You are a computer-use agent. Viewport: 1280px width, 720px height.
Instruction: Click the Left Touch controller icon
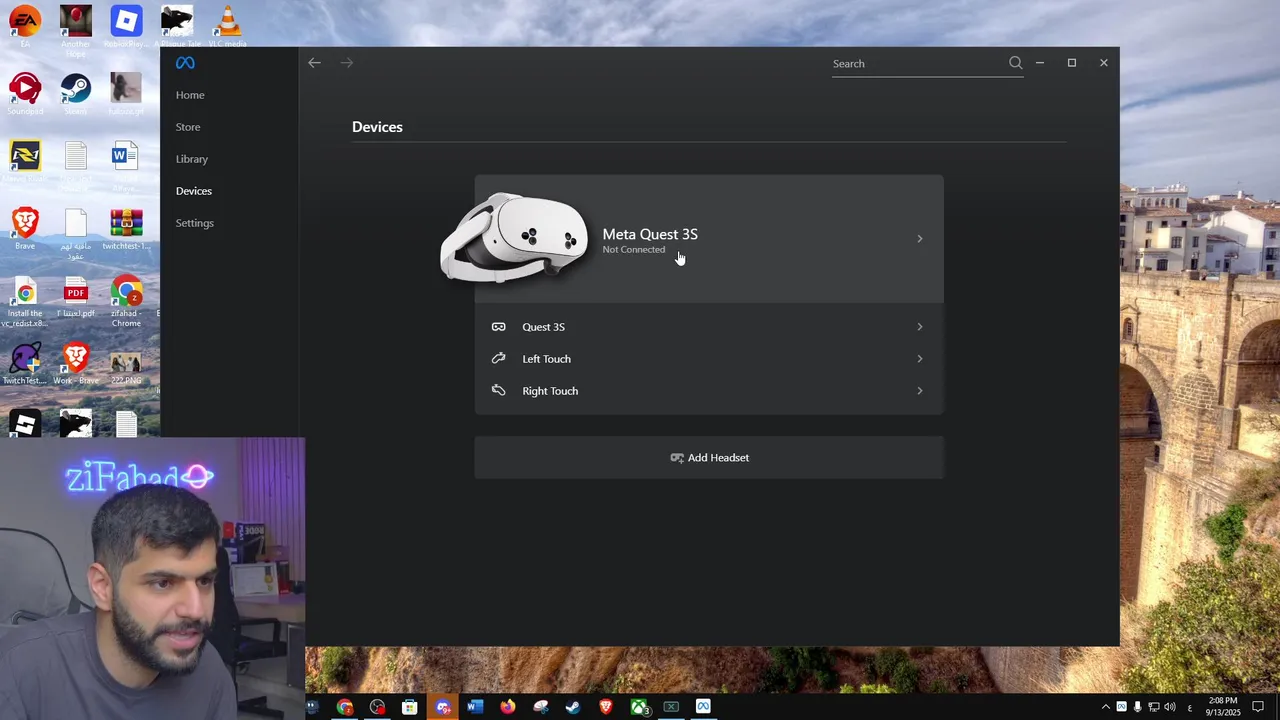(498, 358)
